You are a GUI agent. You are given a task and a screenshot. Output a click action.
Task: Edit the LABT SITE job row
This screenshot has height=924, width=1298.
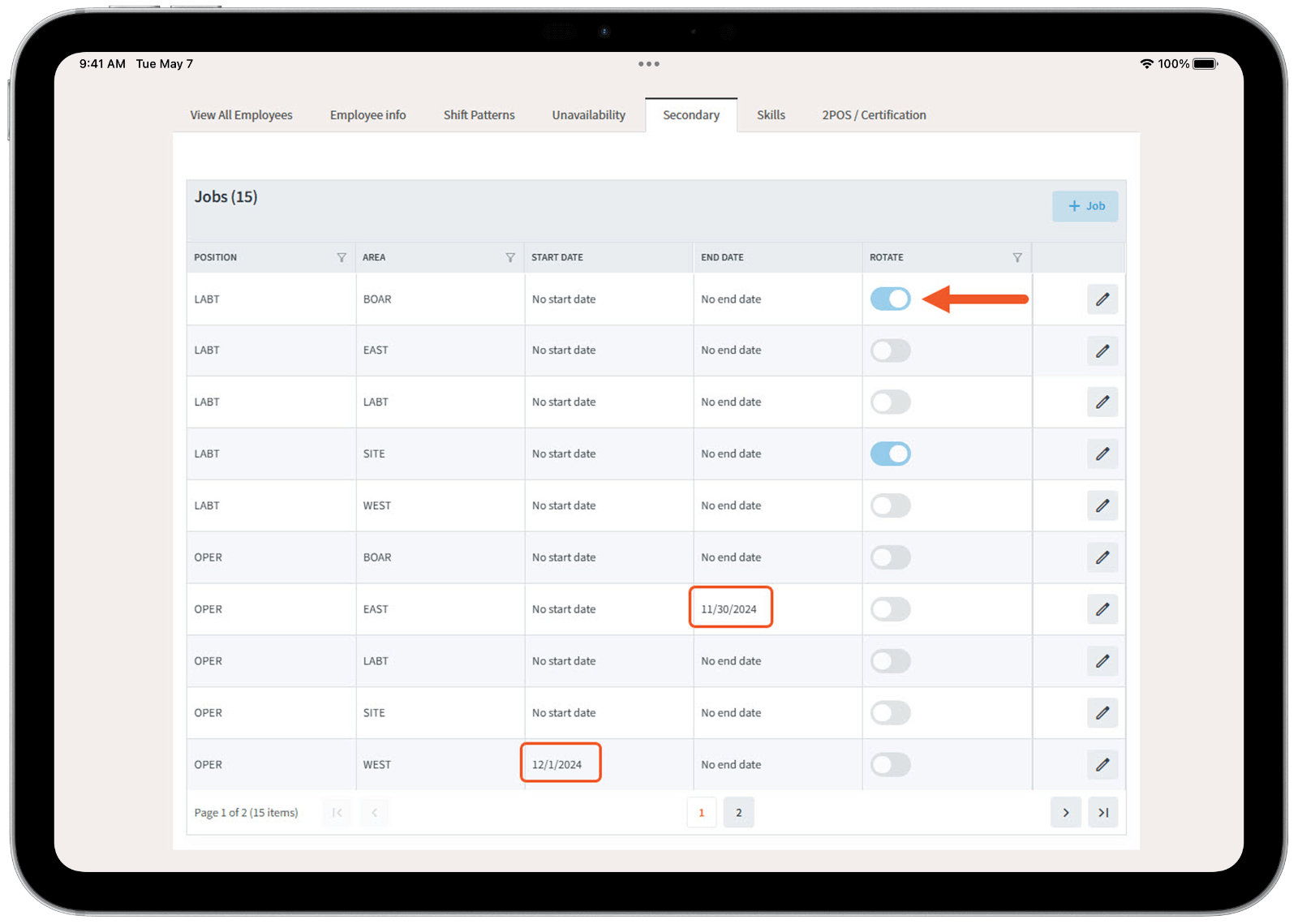(x=1102, y=454)
